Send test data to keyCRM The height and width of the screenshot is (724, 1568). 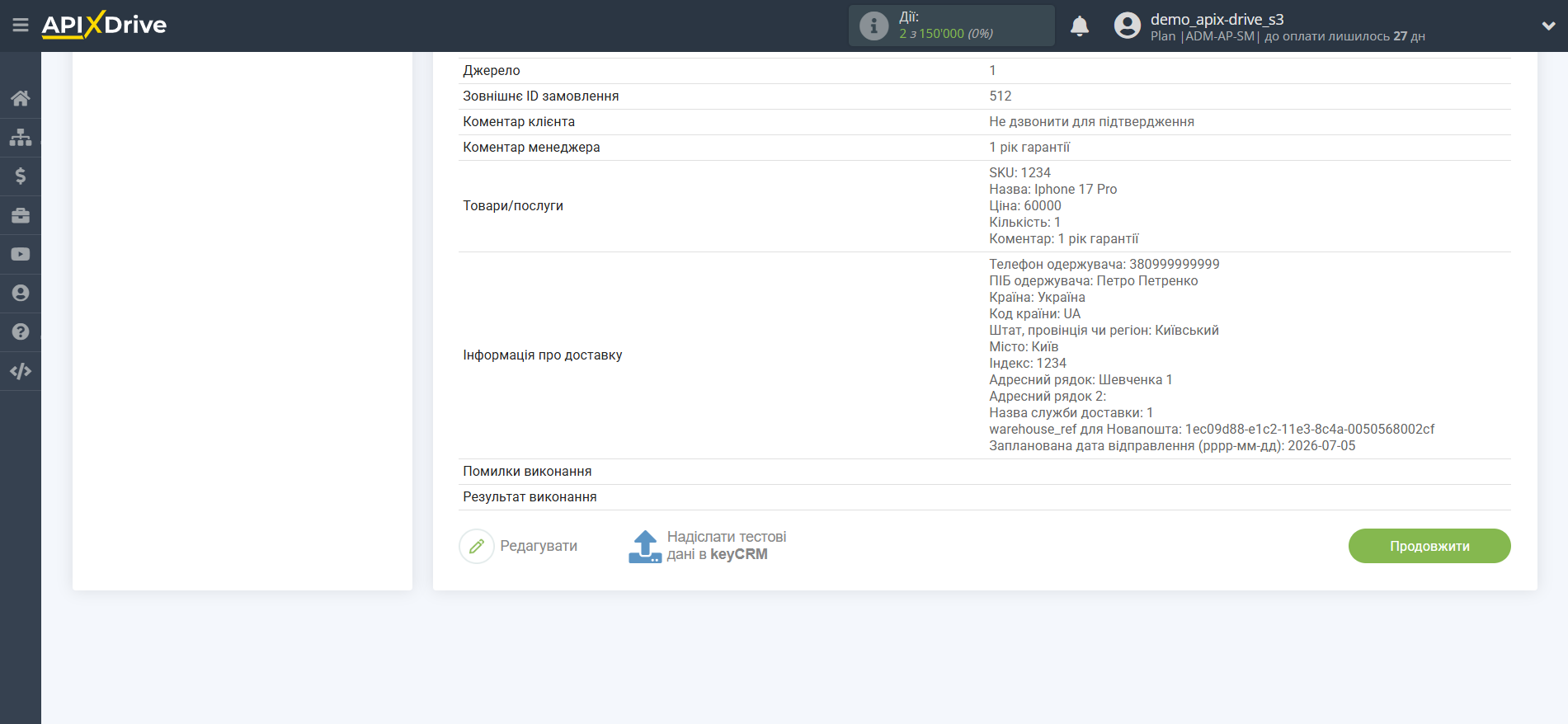pos(727,546)
